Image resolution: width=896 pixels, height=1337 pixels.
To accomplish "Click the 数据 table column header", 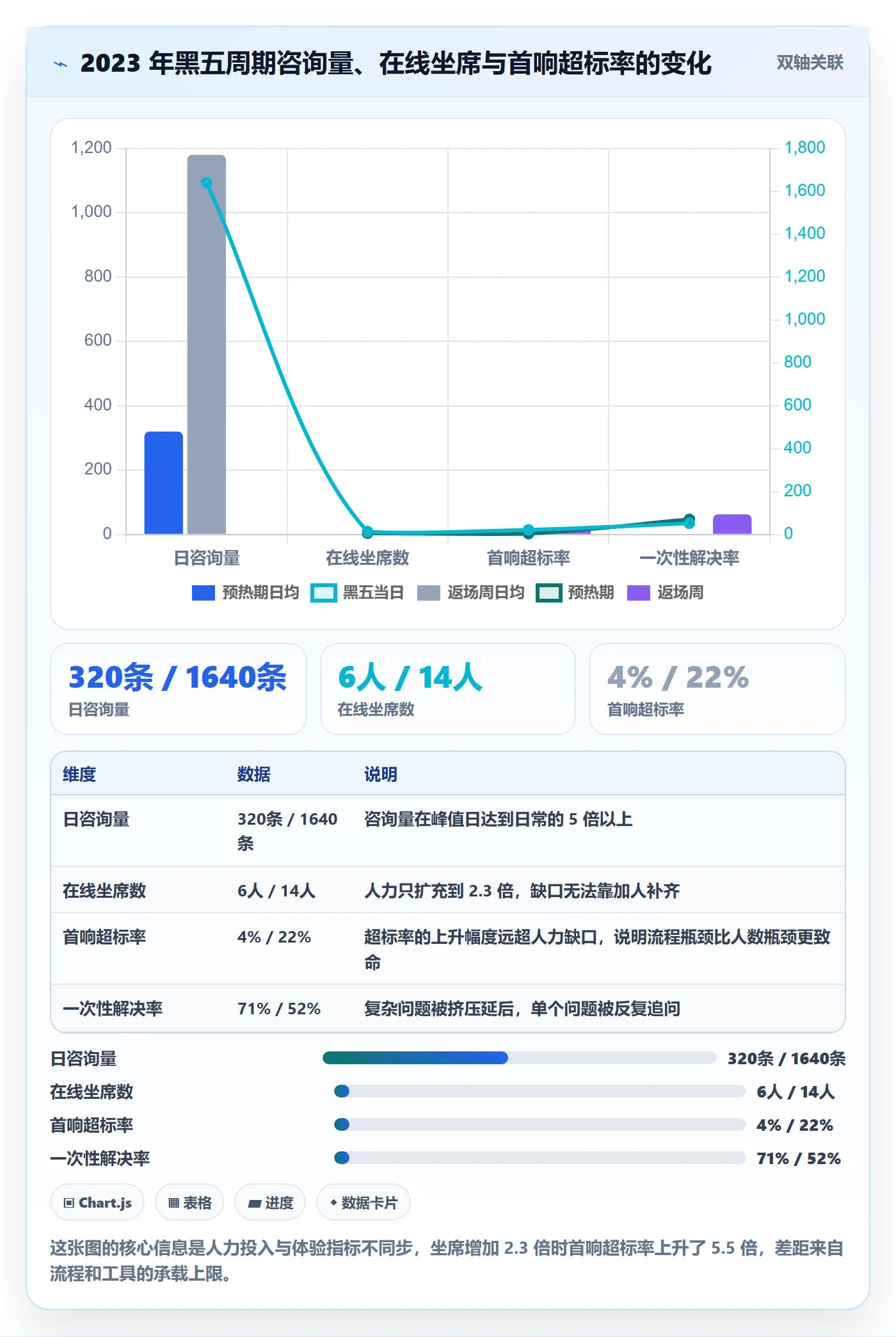I will click(x=254, y=774).
